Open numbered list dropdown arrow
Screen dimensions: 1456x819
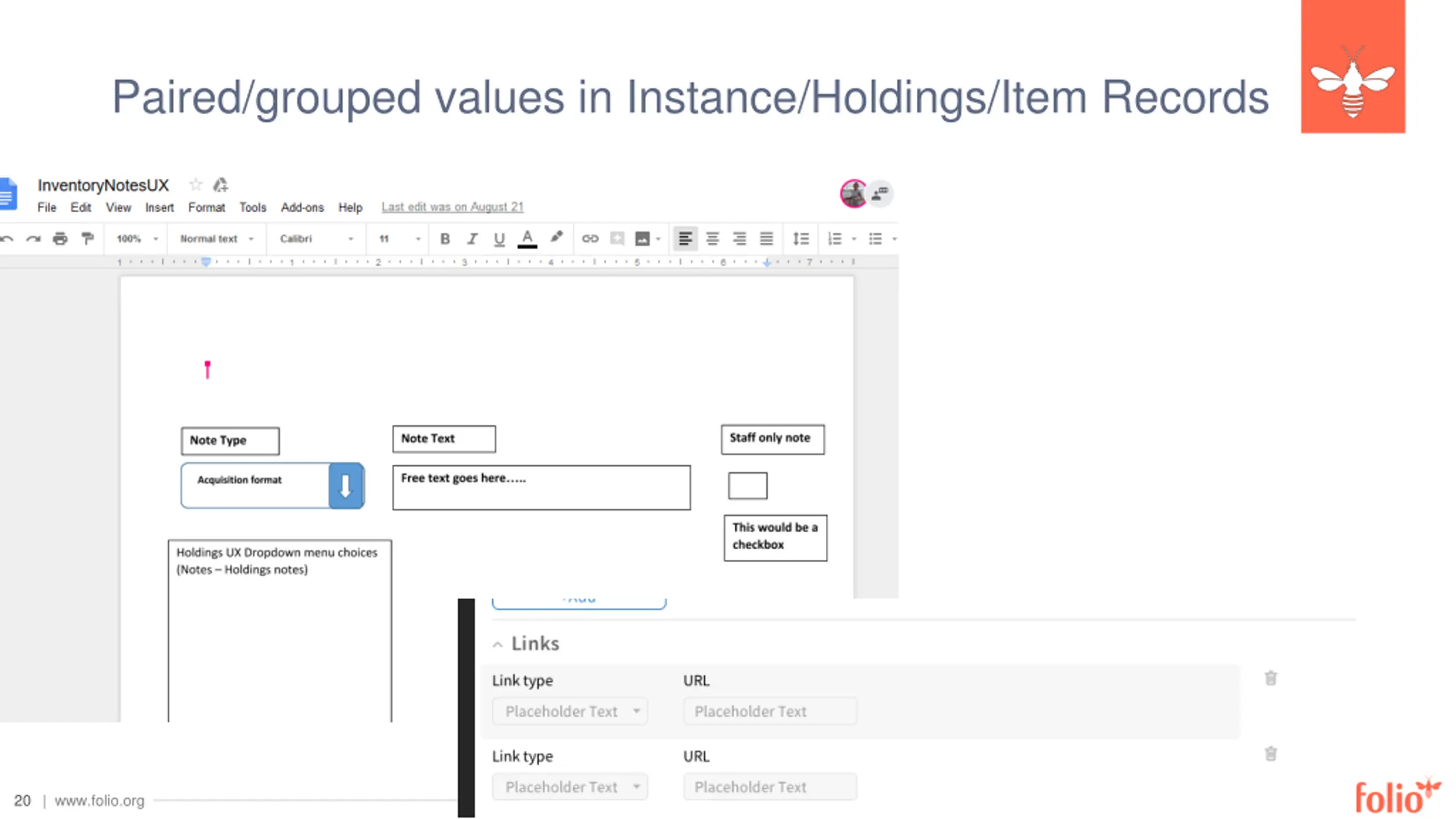point(854,239)
